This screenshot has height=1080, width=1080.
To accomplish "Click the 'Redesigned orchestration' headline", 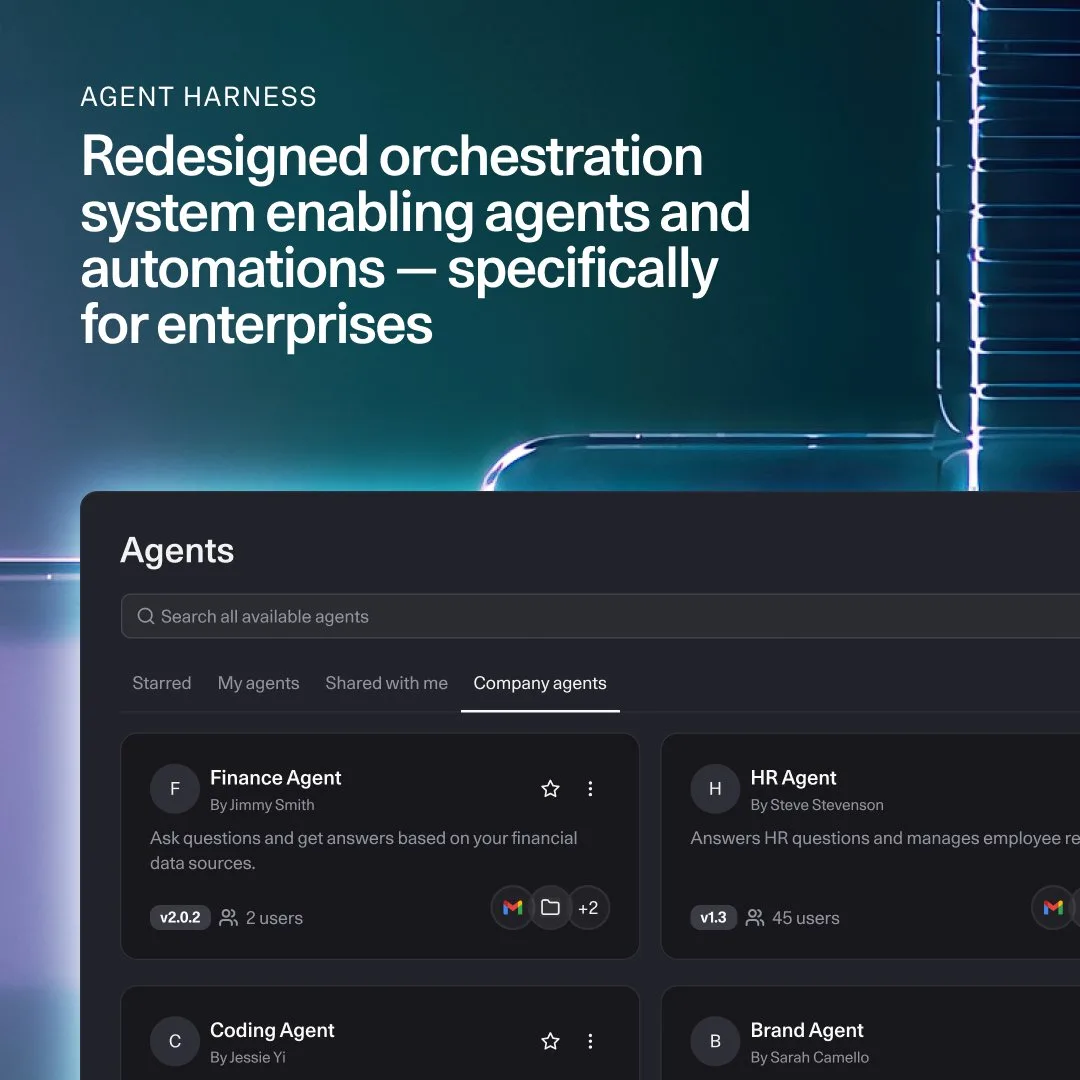I will tap(392, 156).
